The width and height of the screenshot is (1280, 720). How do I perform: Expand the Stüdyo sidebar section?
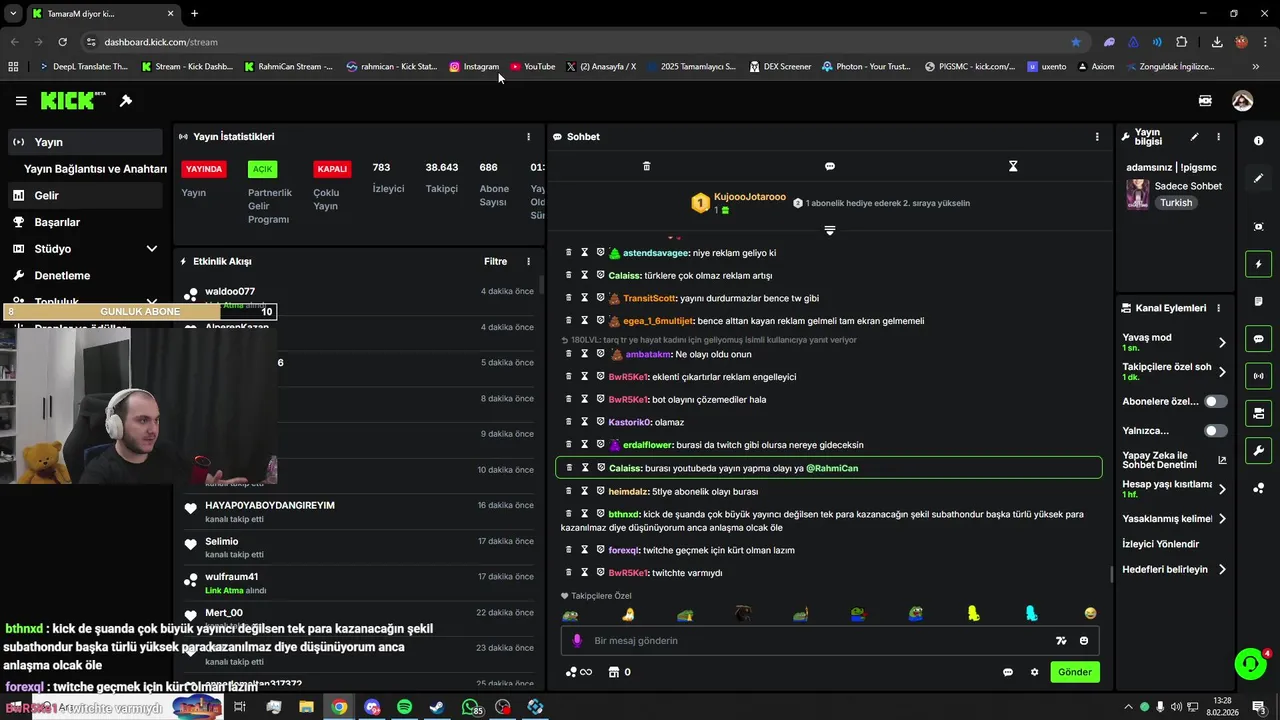click(x=152, y=249)
